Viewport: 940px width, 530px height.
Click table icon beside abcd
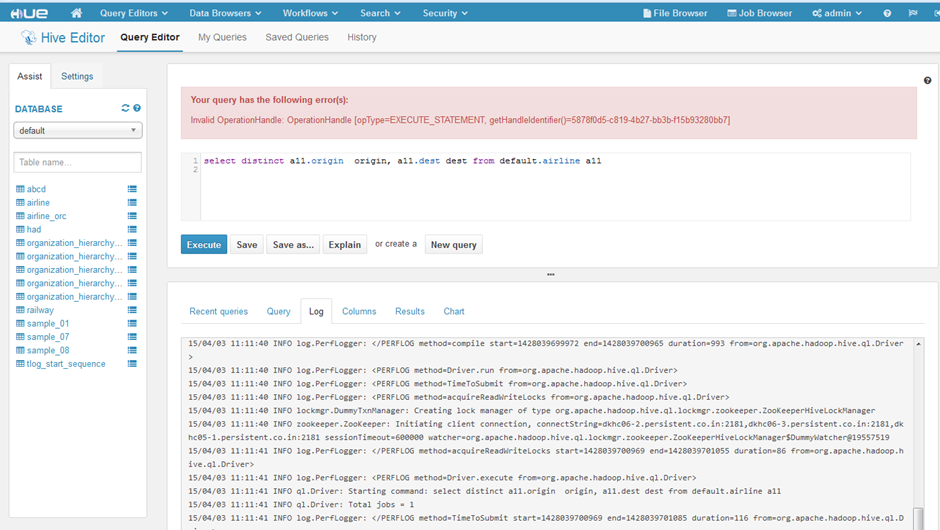(20, 189)
